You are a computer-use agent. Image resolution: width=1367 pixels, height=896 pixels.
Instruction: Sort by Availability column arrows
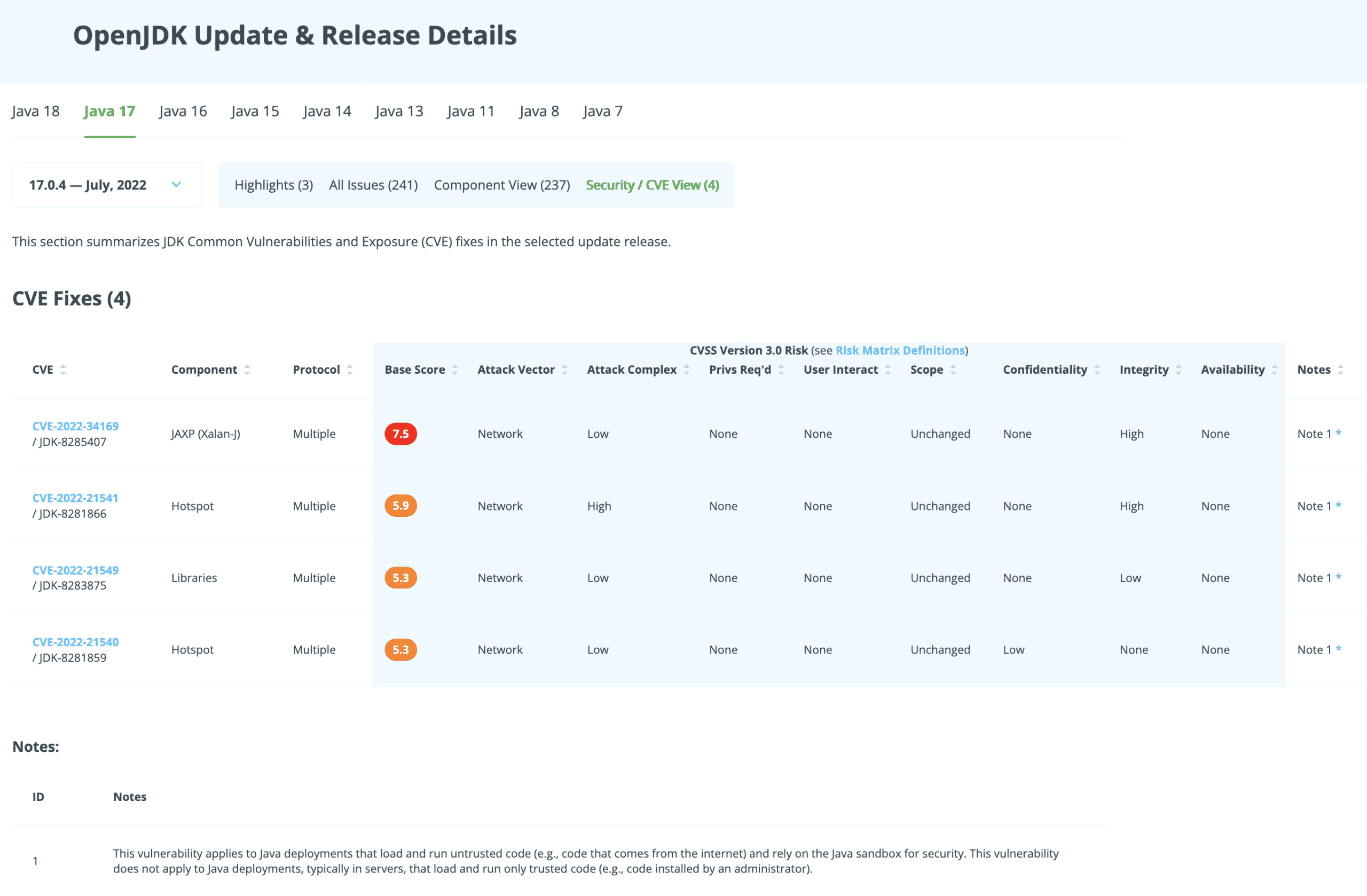[x=1275, y=370]
